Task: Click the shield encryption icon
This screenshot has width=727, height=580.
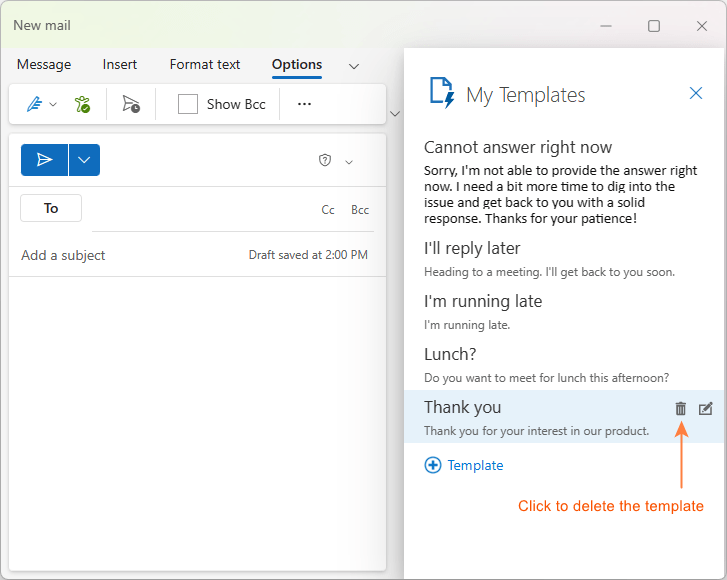Action: pyautogui.click(x=325, y=160)
